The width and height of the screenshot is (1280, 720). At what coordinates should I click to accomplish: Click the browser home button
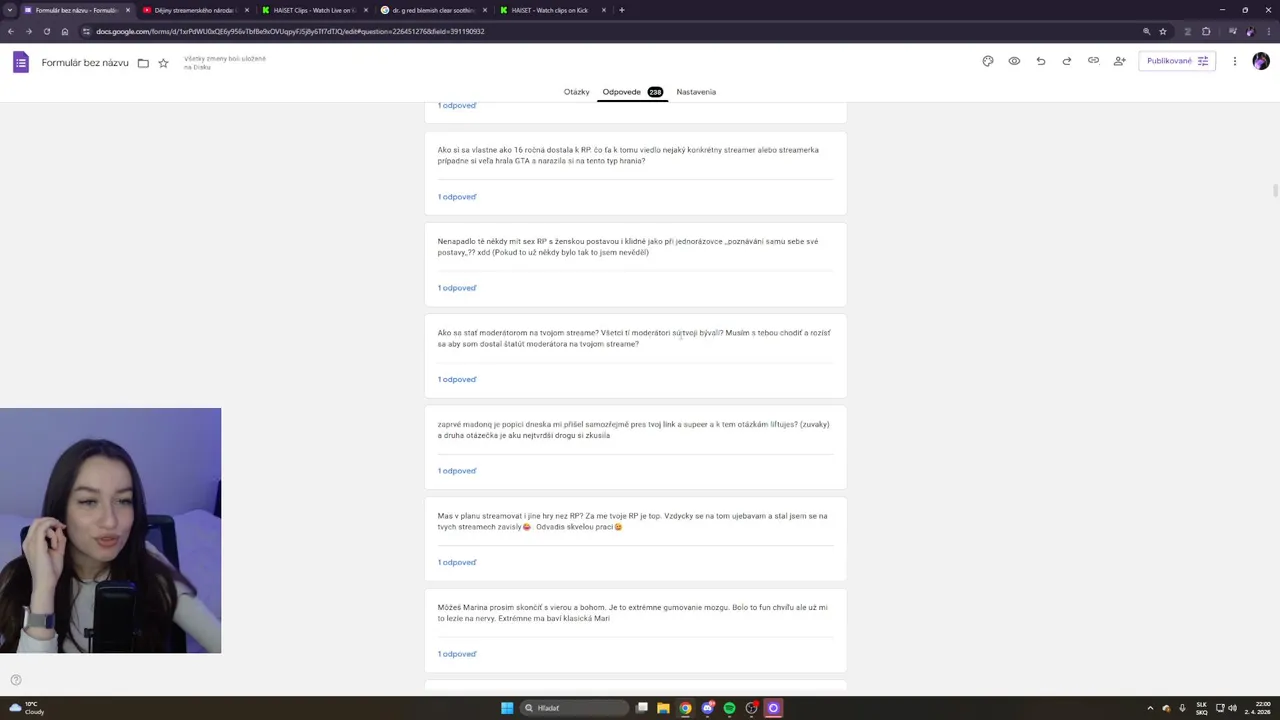tap(65, 31)
